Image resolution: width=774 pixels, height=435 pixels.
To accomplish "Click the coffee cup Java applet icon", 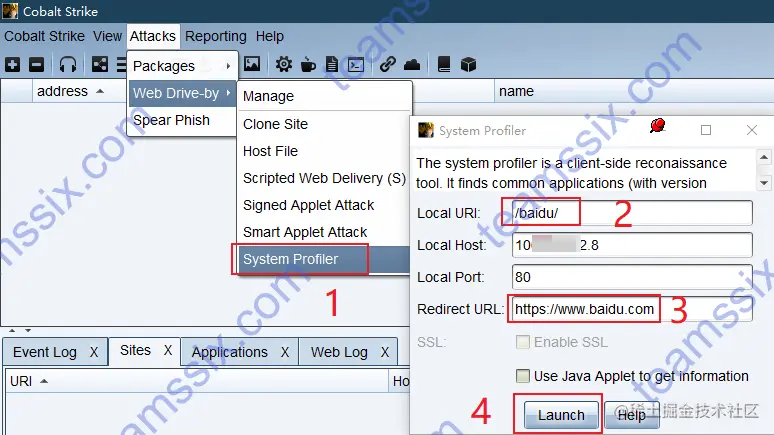I will click(x=308, y=64).
